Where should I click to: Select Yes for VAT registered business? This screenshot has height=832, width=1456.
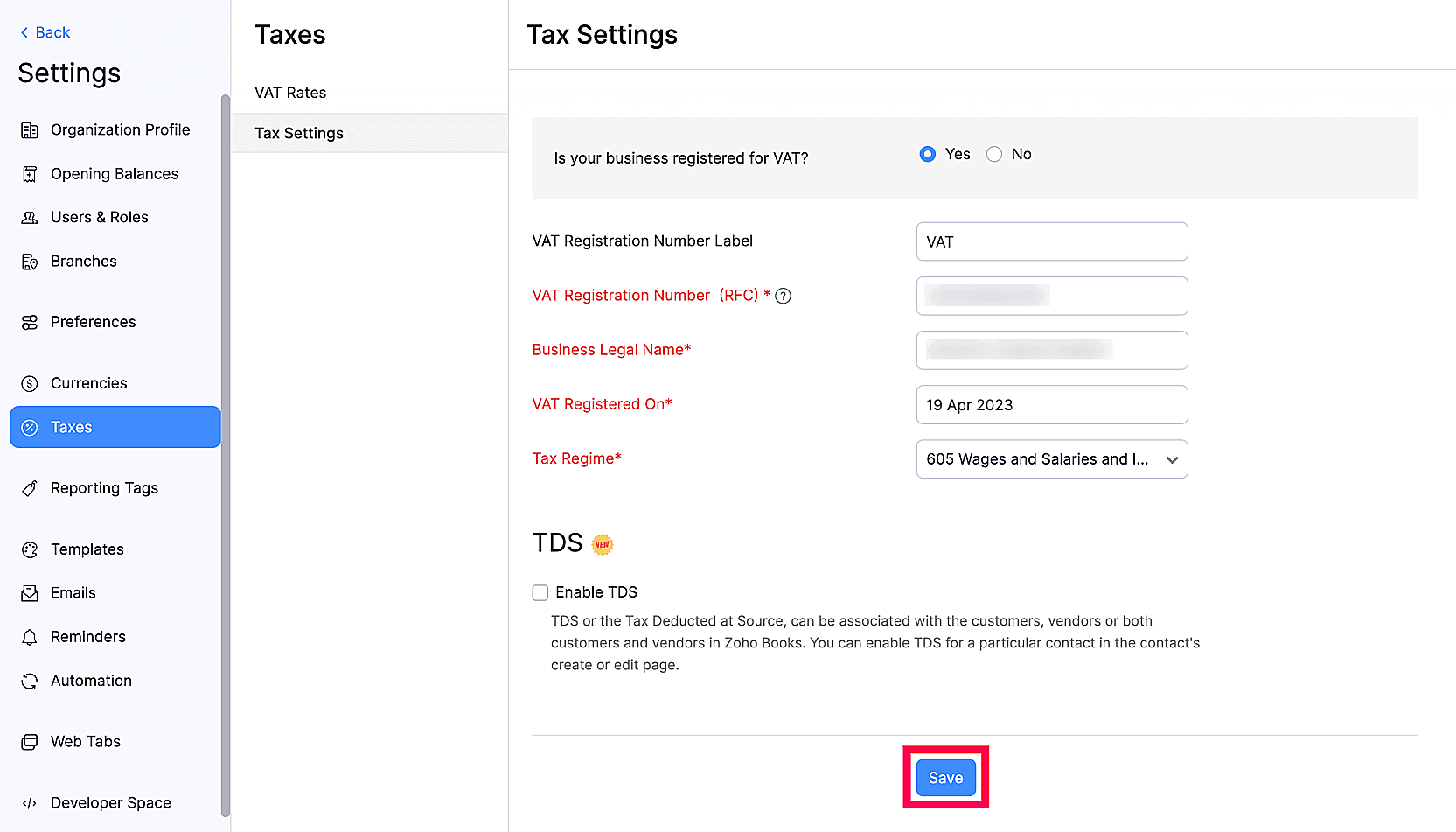tap(927, 154)
